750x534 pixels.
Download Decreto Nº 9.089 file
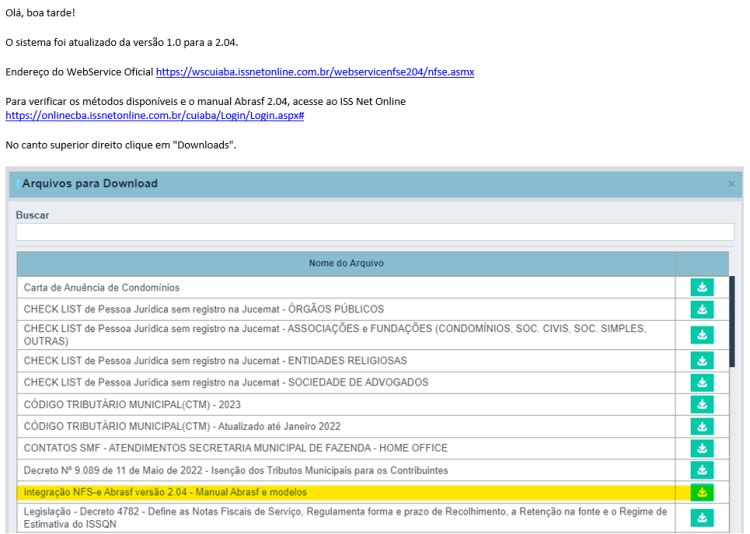pyautogui.click(x=702, y=470)
